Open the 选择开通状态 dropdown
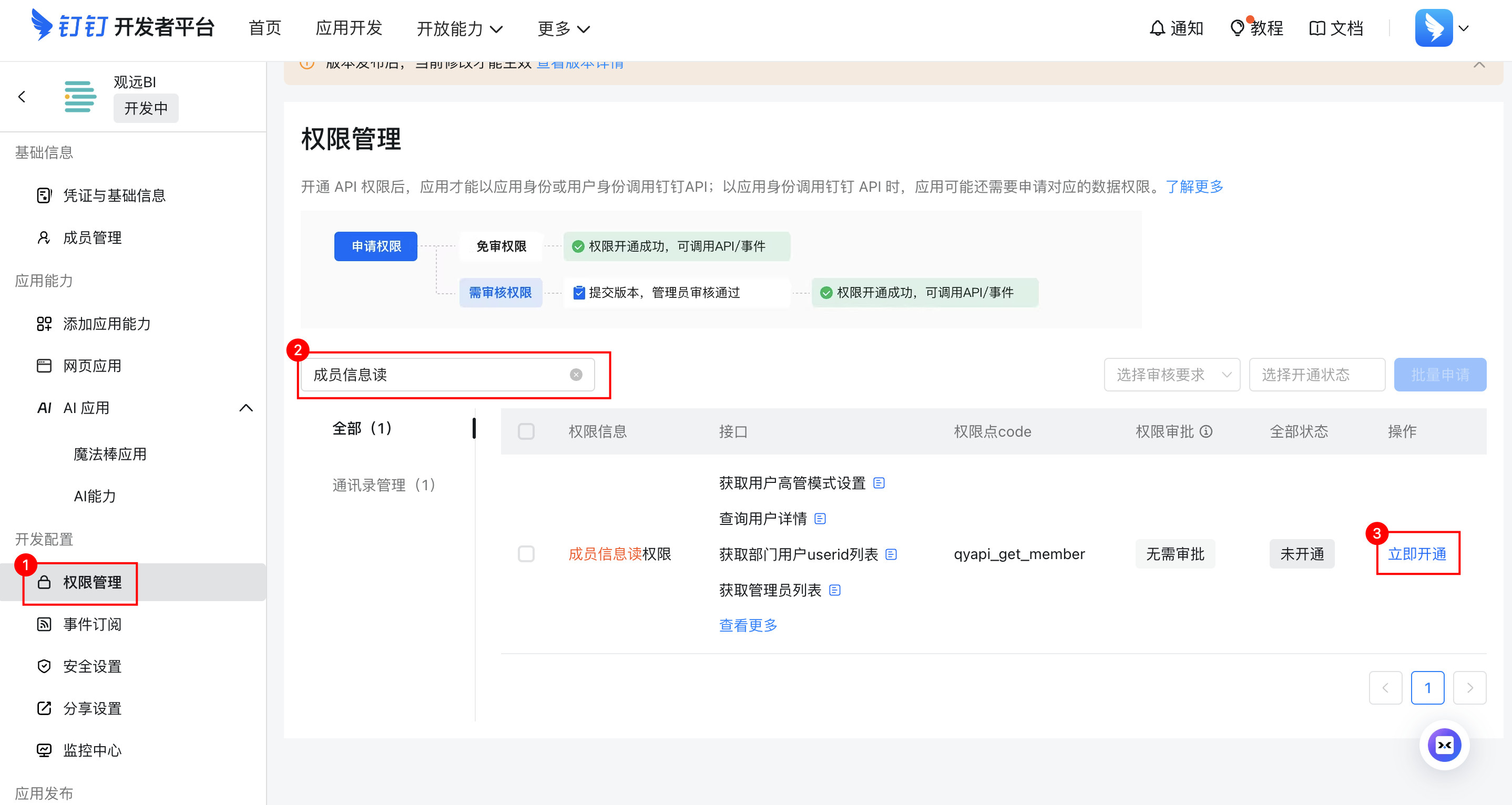The height and width of the screenshot is (805, 1512). [x=1316, y=374]
